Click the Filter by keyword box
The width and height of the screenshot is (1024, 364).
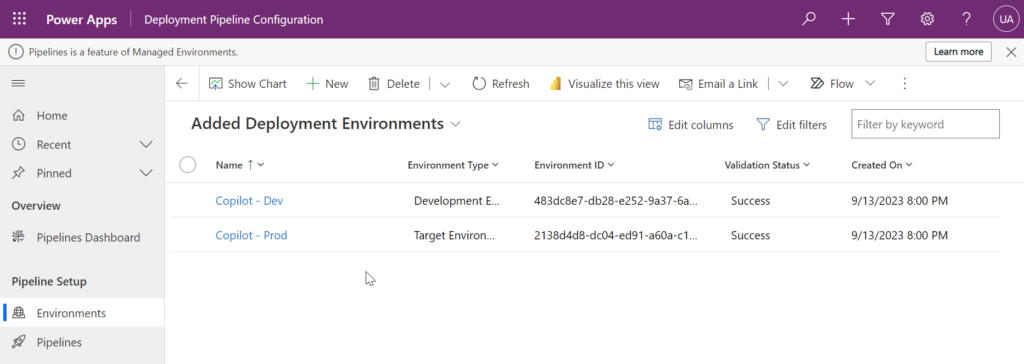tap(925, 124)
